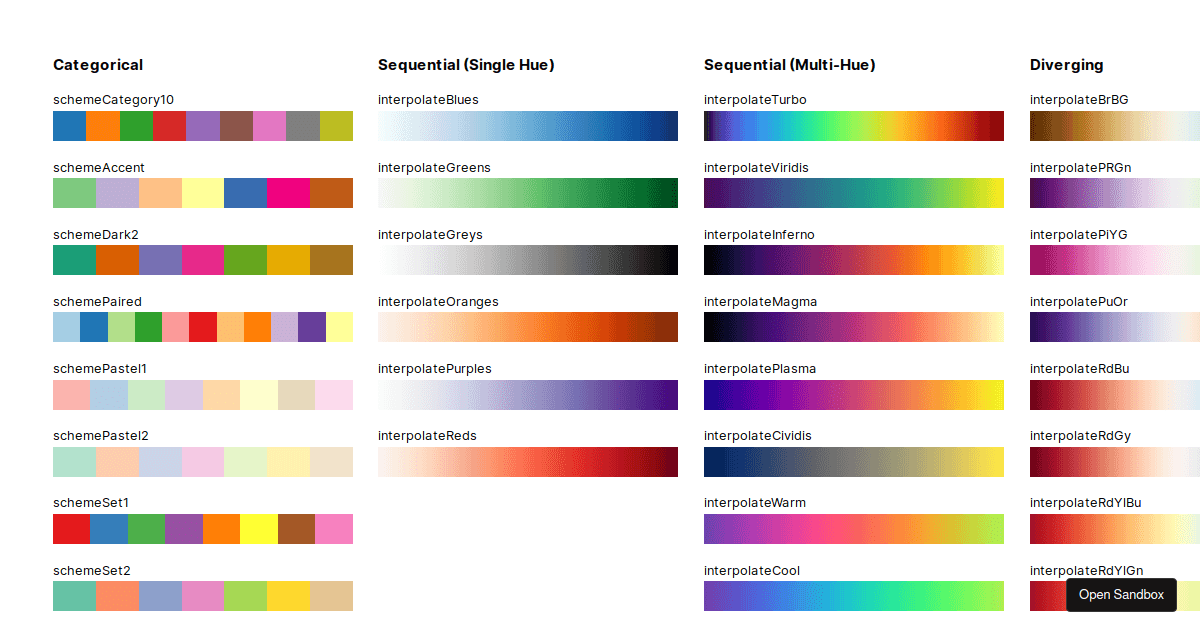Click the schemeCategory10 color bar
This screenshot has height=630, width=1200.
pyautogui.click(x=203, y=126)
